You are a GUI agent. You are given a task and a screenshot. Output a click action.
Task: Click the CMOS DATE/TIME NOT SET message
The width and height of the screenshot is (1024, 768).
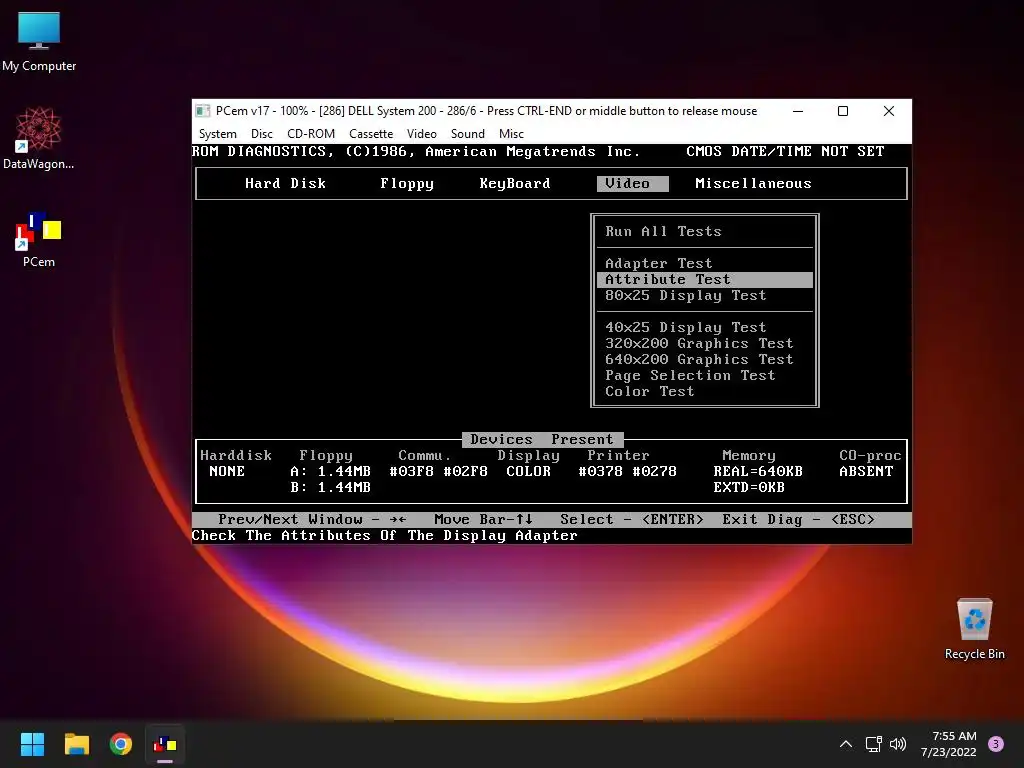[785, 152]
